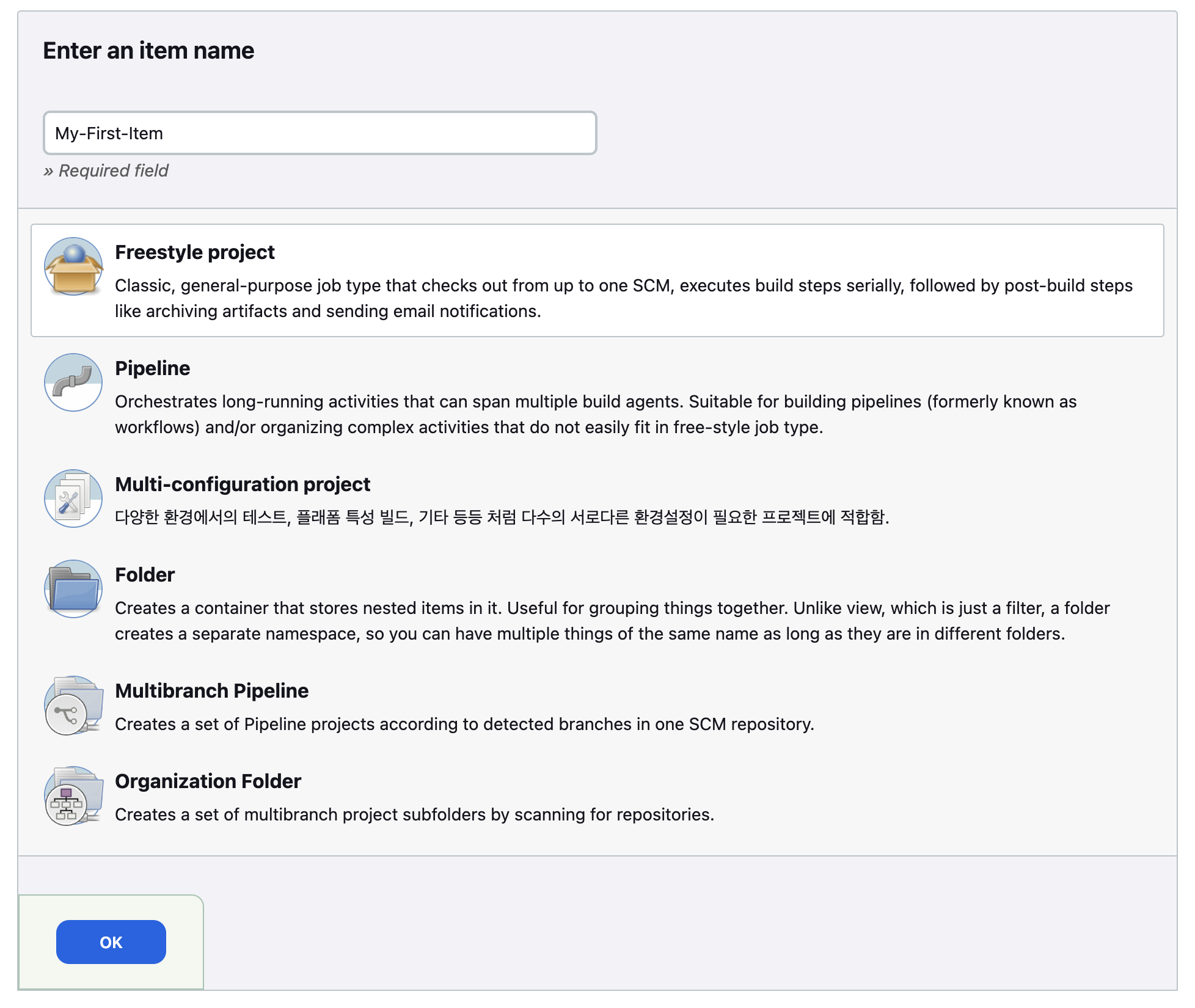Screen dimensions: 1195x1008
Task: Select the Freestyle project title
Action: click(194, 252)
